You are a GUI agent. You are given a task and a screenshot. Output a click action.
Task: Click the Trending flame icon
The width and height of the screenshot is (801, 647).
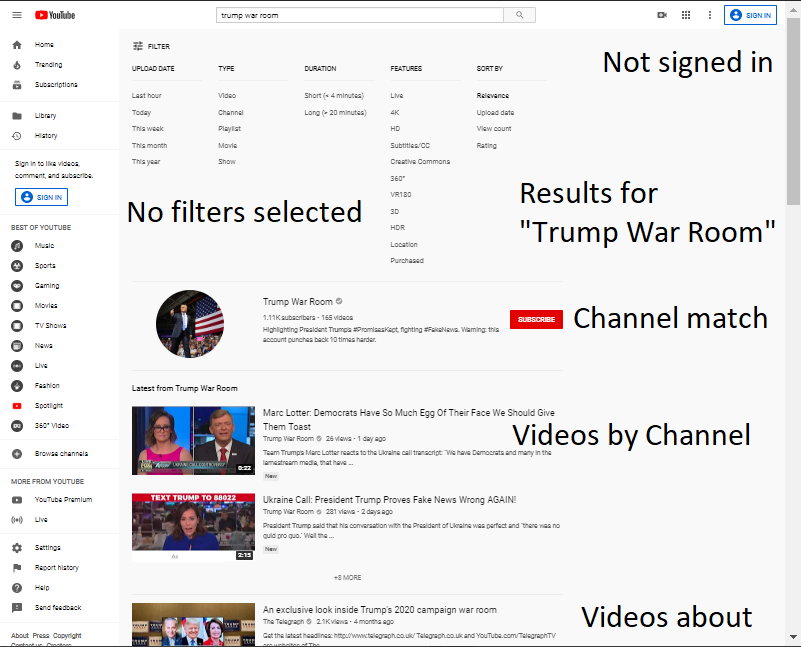pos(17,65)
